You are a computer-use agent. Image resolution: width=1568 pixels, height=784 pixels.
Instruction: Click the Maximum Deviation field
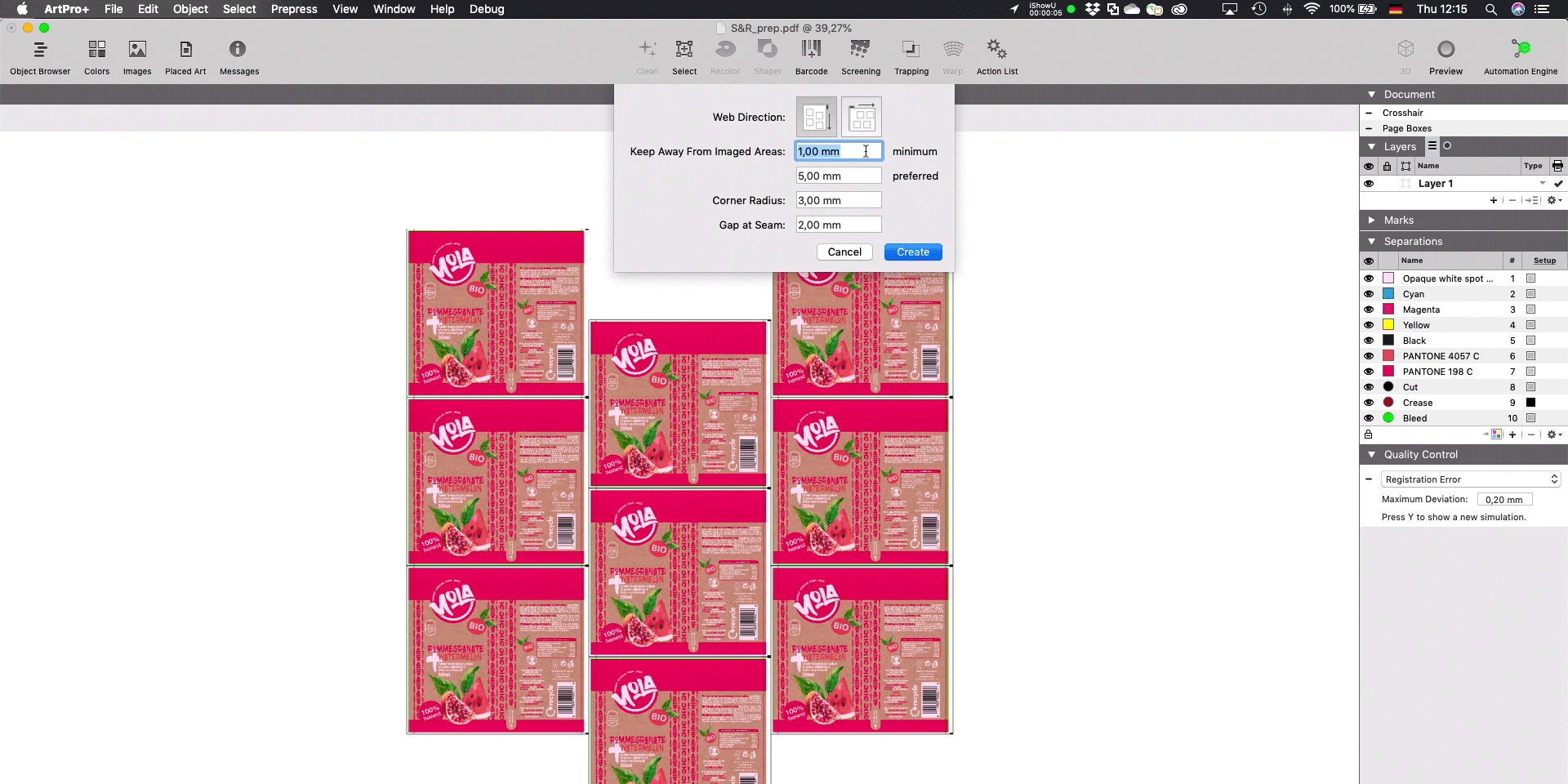click(x=1504, y=500)
